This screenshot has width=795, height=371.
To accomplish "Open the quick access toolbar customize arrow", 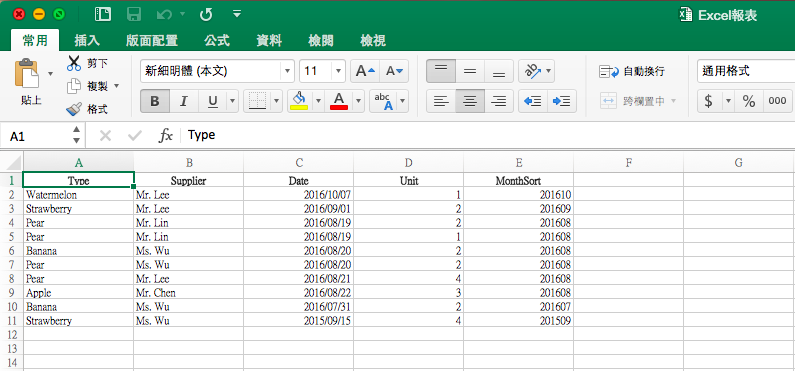I will point(237,13).
